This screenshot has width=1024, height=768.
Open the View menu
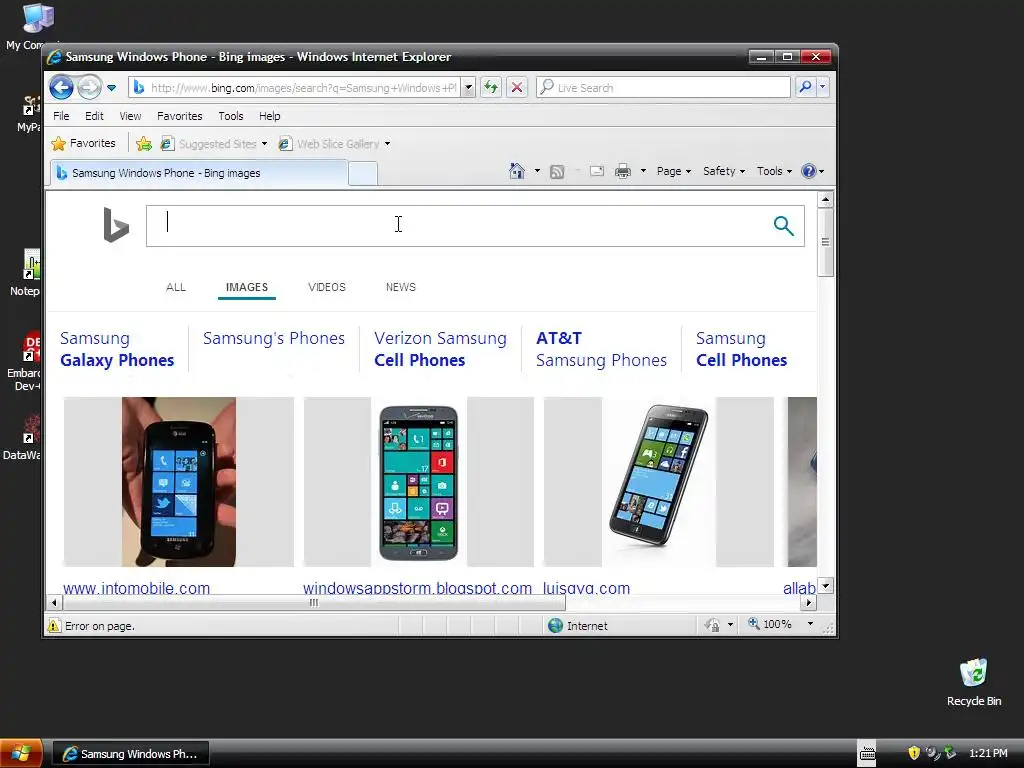(130, 116)
